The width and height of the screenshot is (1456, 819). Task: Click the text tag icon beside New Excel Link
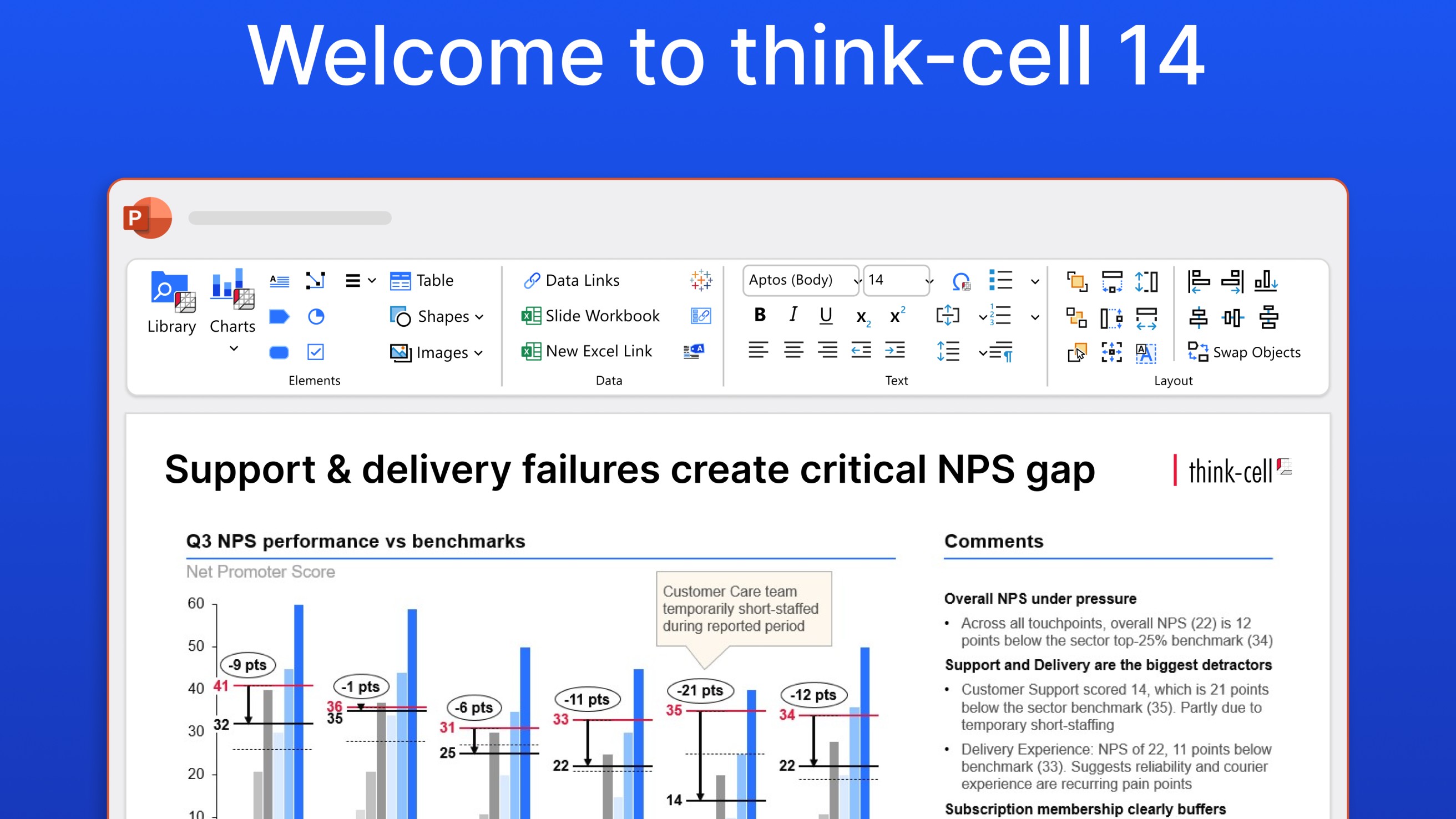pos(694,351)
